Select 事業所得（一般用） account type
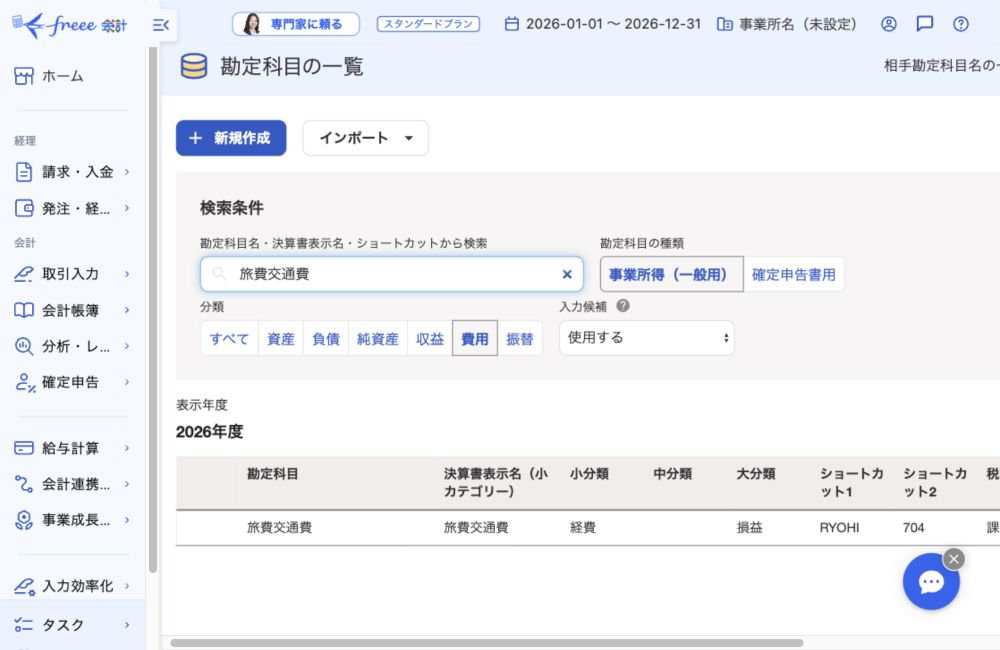The image size is (1000, 650). coord(672,274)
